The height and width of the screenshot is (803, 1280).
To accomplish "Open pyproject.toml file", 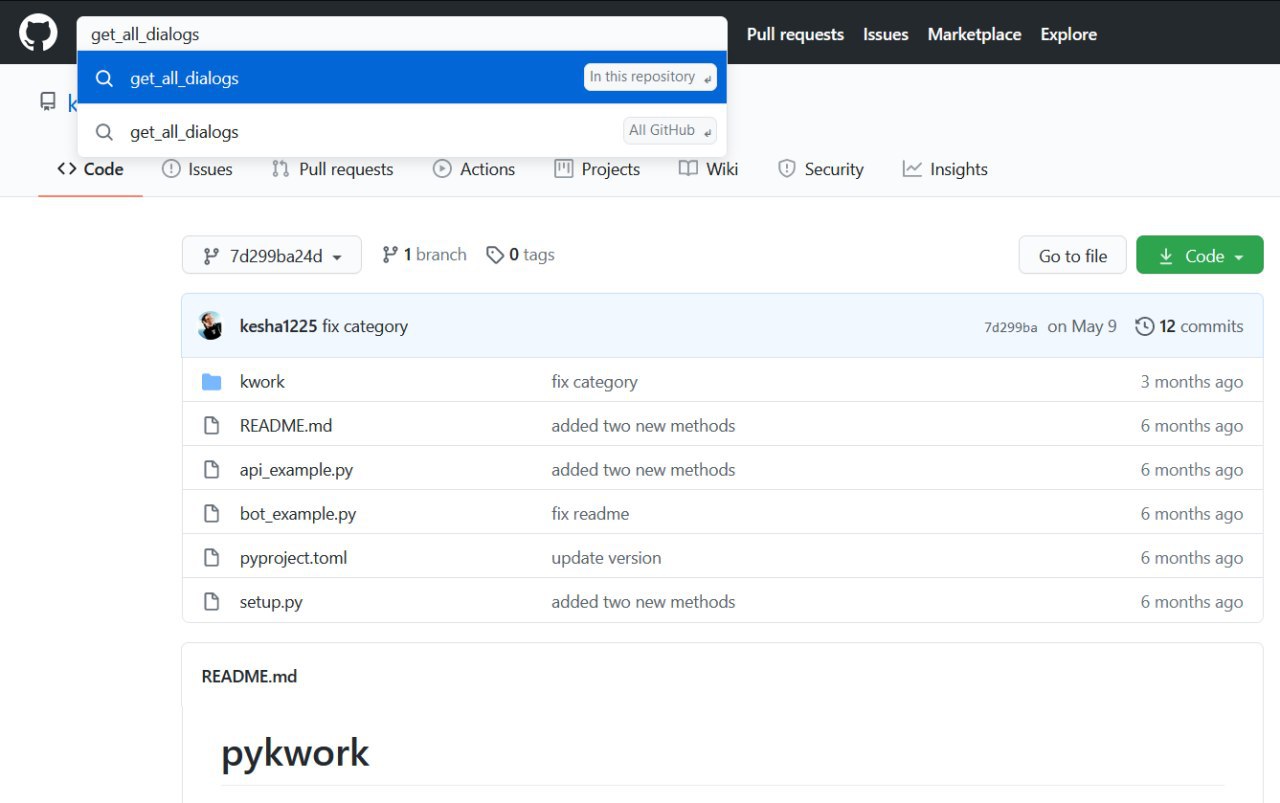I will click(x=293, y=557).
